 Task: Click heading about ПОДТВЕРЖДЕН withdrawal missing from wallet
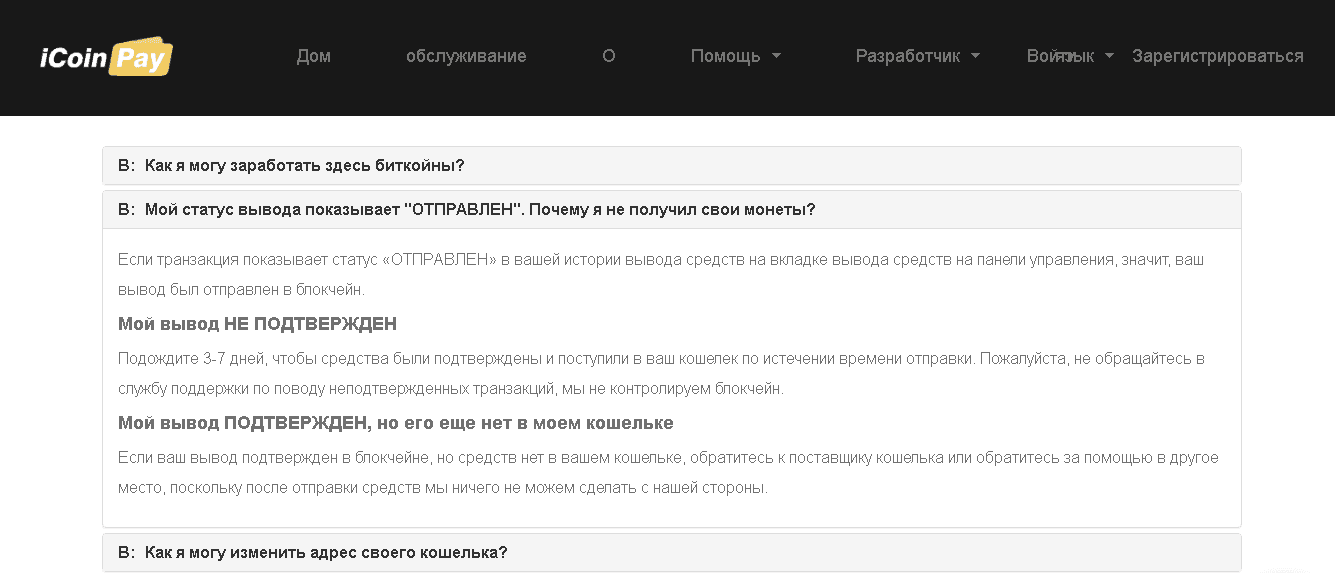395,423
